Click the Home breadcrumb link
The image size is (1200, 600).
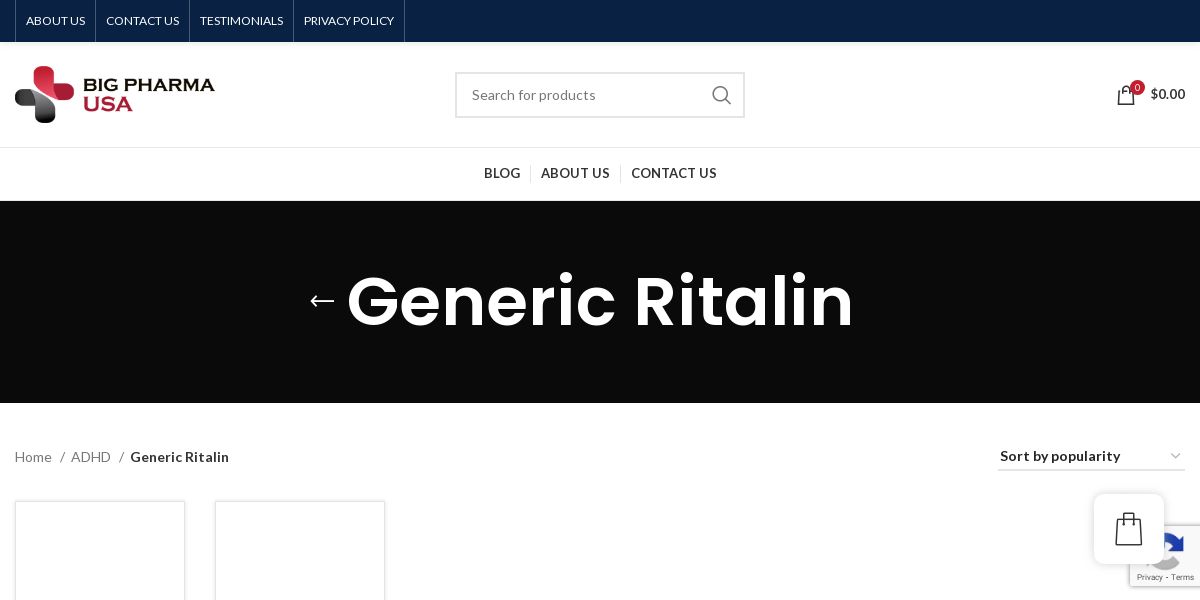pos(33,457)
